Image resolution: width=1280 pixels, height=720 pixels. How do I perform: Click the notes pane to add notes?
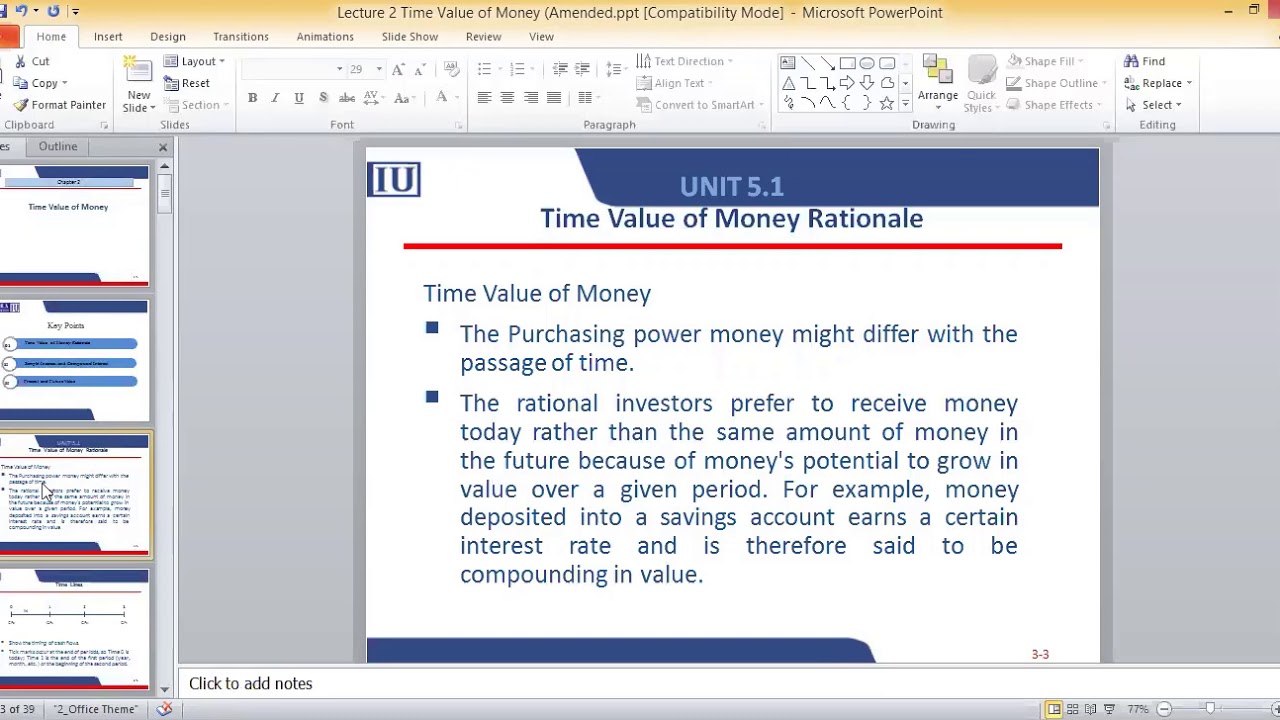click(x=640, y=684)
